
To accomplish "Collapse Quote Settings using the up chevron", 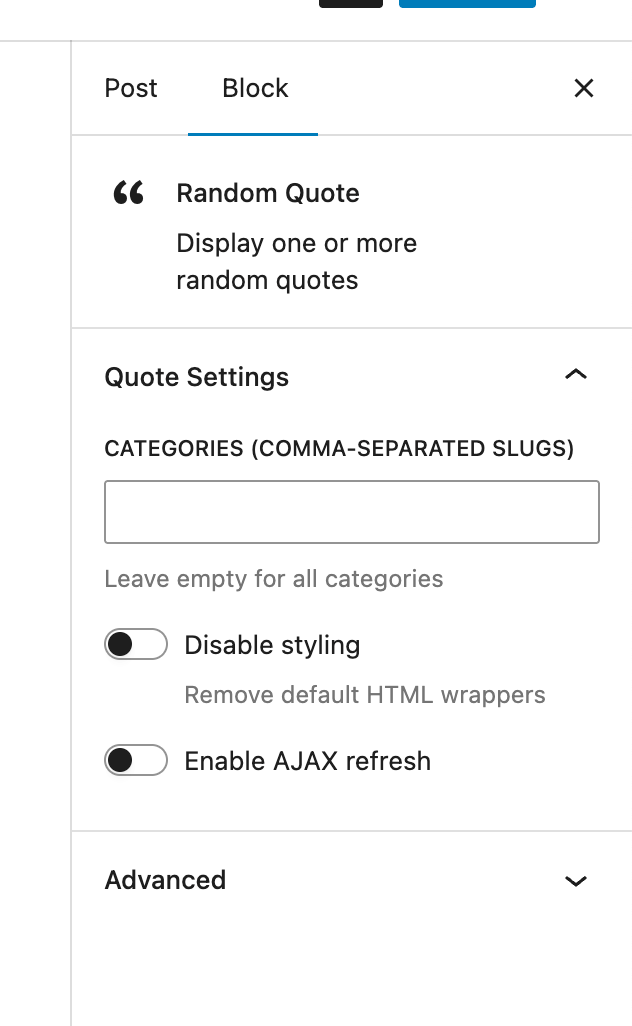I will pos(575,376).
